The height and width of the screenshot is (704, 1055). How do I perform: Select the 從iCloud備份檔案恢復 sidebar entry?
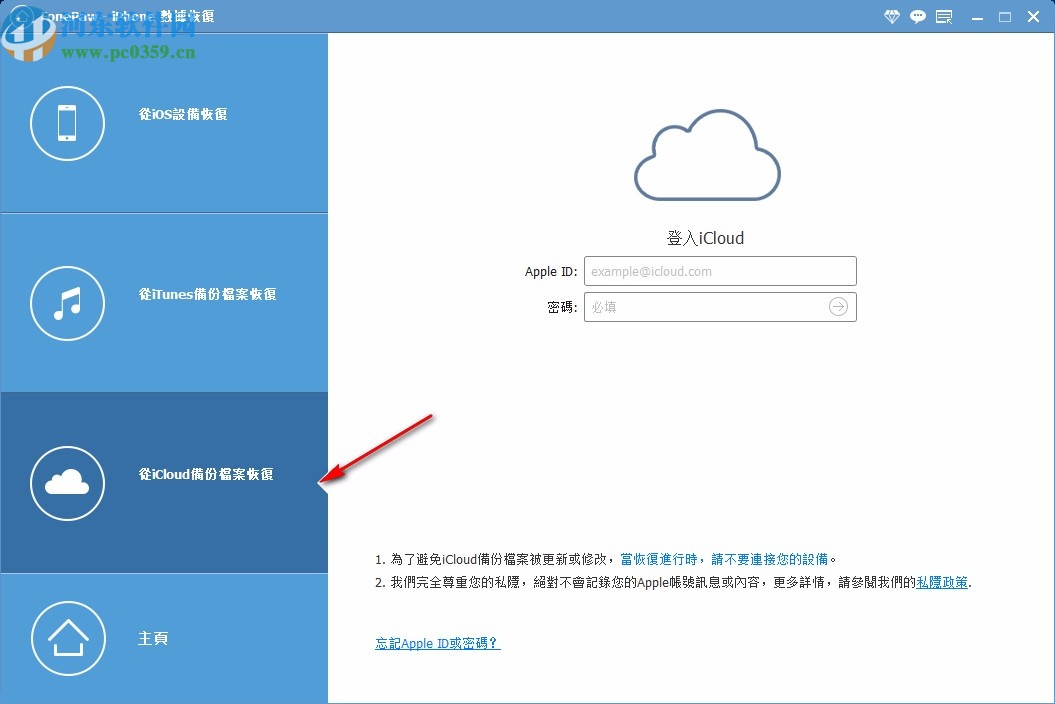click(x=205, y=475)
